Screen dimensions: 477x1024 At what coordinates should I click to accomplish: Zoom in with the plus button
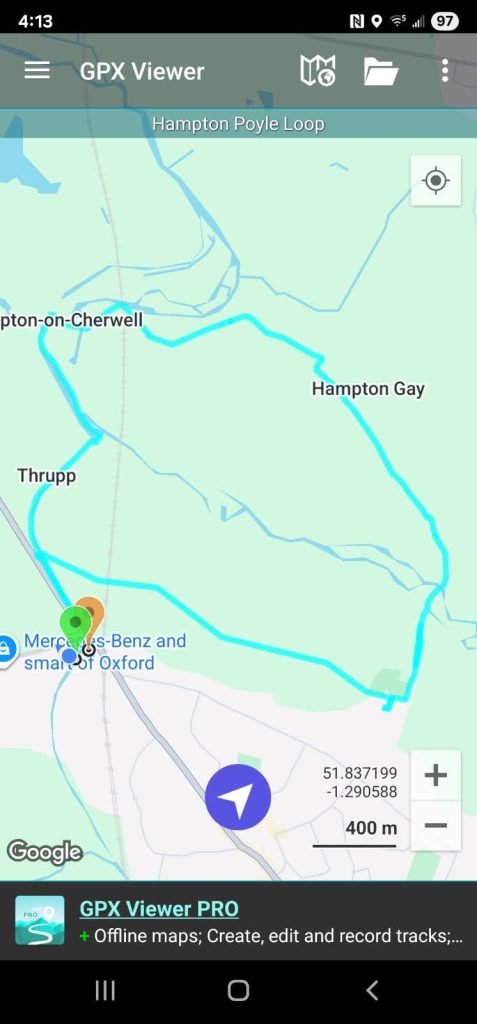click(436, 775)
